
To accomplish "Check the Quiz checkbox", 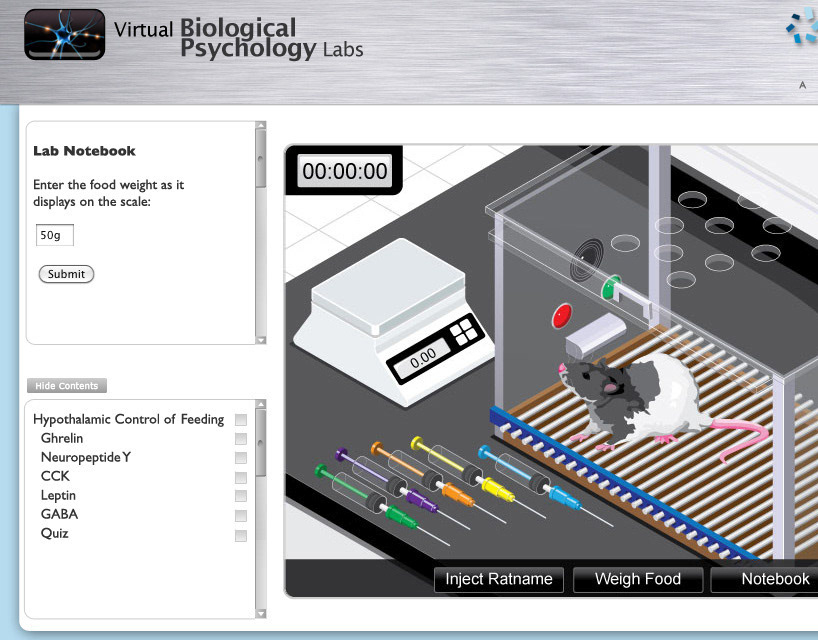I will [x=240, y=536].
